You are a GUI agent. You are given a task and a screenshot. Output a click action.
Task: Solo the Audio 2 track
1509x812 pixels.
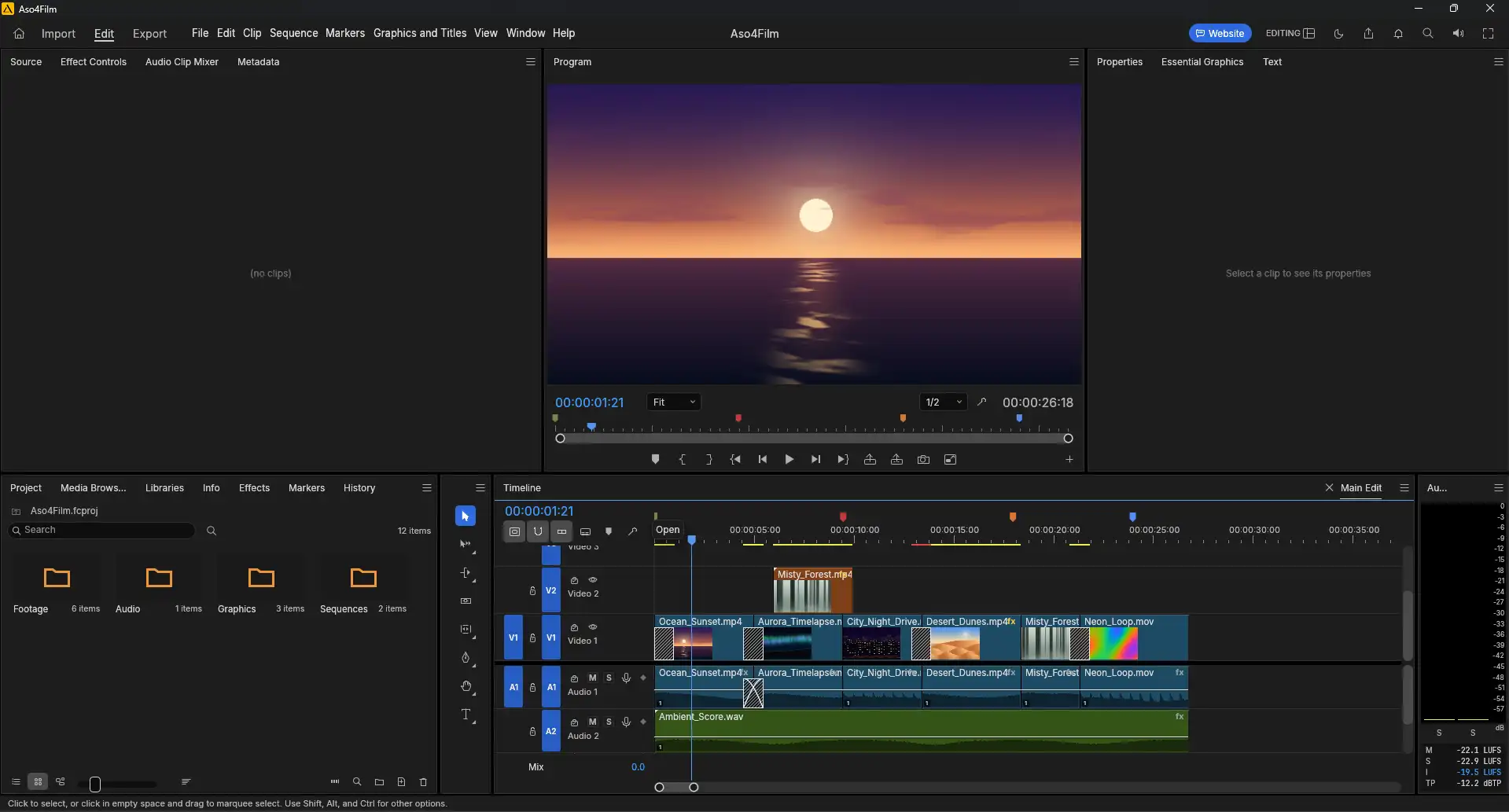point(609,722)
